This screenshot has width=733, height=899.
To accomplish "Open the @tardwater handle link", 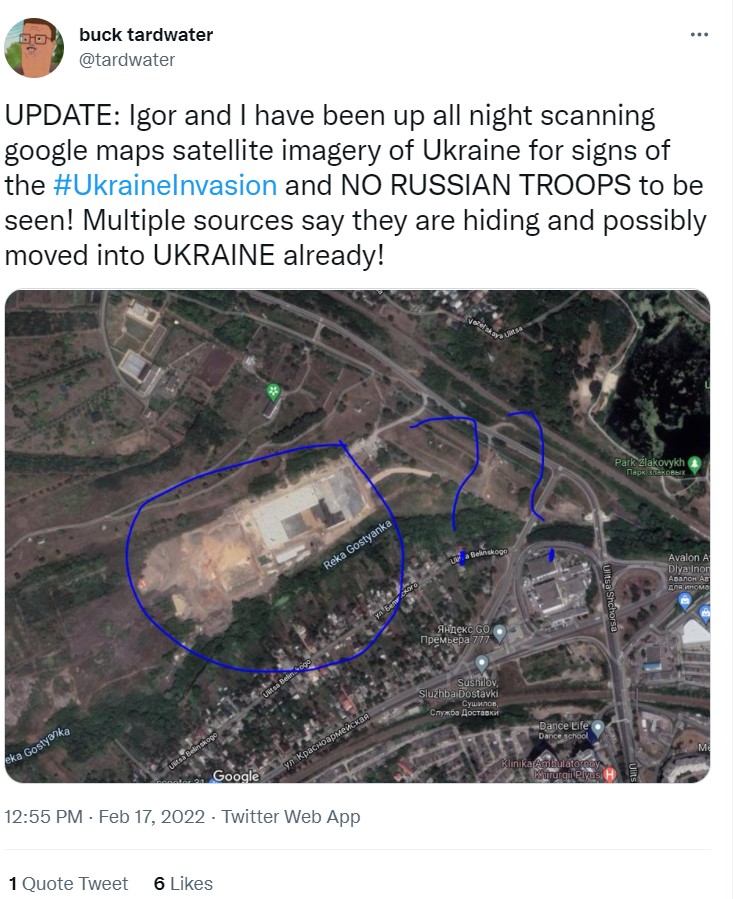I will (x=127, y=60).
